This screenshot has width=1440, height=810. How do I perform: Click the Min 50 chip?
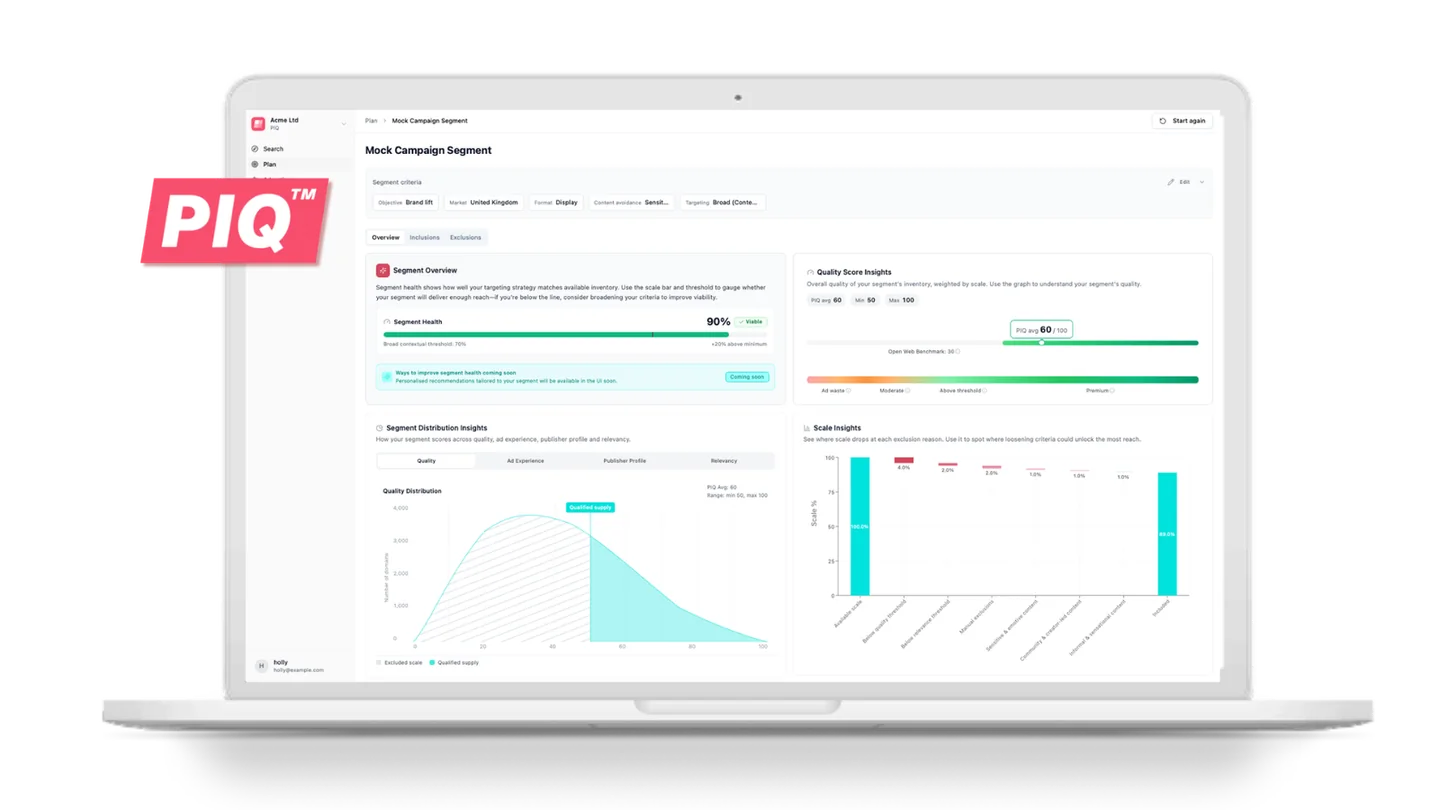tap(865, 300)
